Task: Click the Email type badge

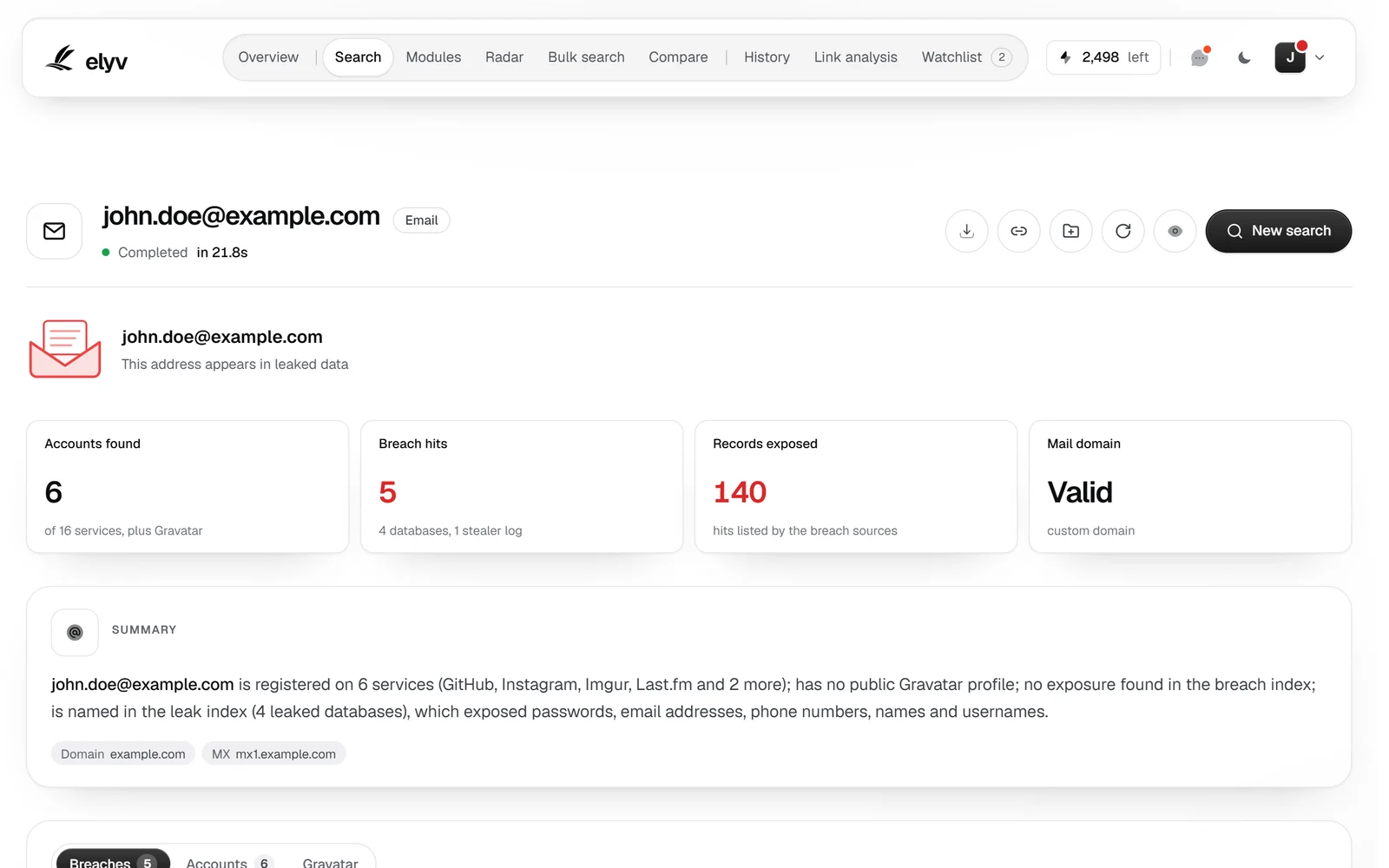Action: tap(421, 220)
